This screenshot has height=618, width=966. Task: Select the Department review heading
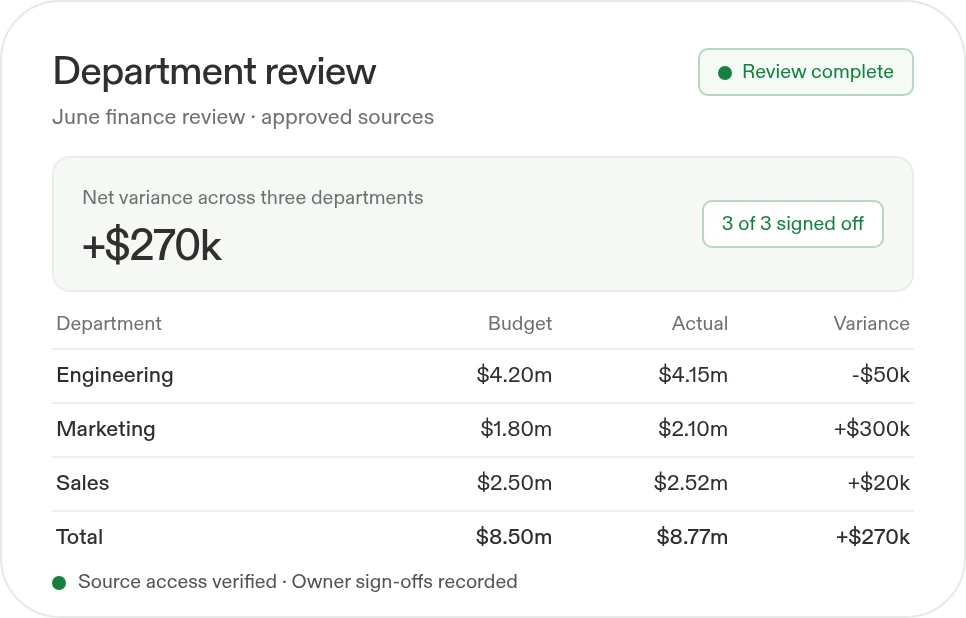(x=214, y=71)
